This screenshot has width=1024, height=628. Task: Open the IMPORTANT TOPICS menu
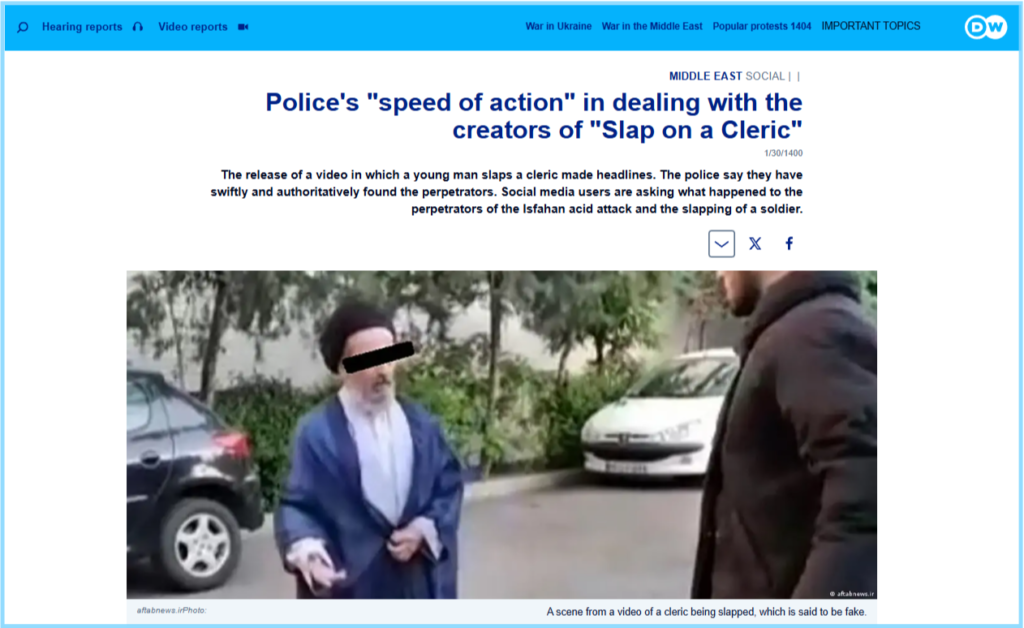[870, 26]
